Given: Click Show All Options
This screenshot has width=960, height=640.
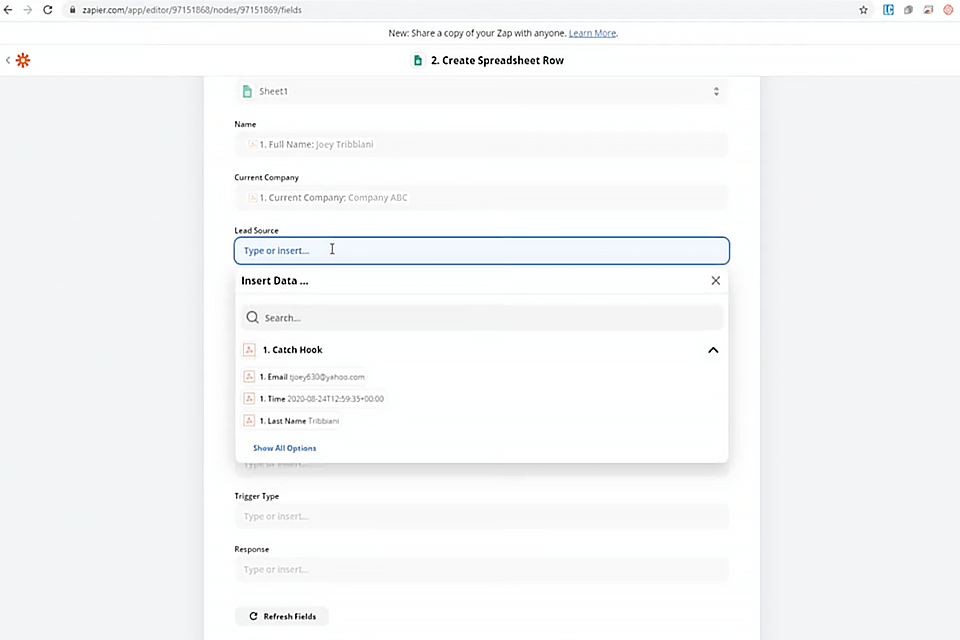Looking at the screenshot, I should click(285, 448).
